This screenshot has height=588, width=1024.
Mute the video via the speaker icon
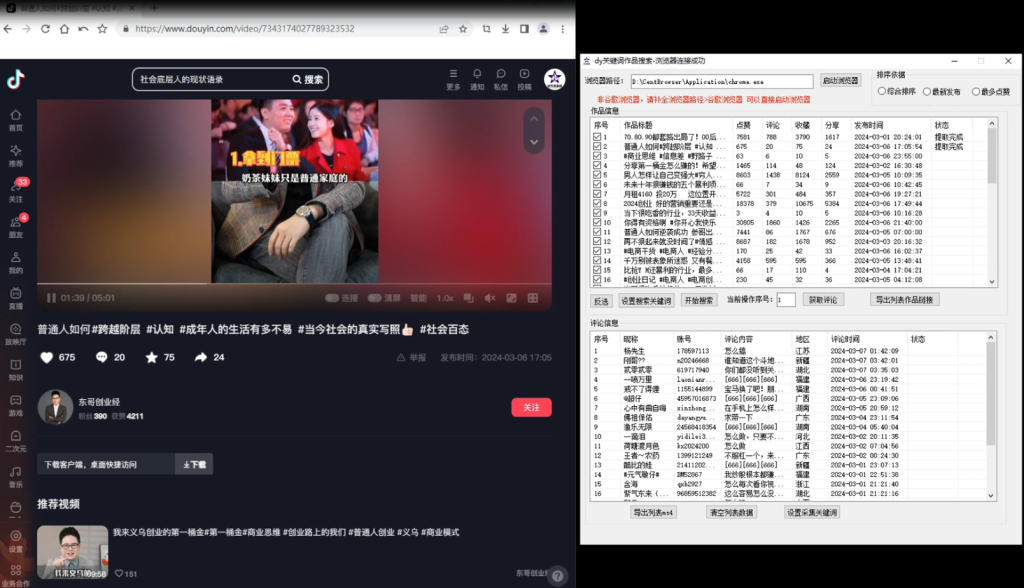coord(489,296)
